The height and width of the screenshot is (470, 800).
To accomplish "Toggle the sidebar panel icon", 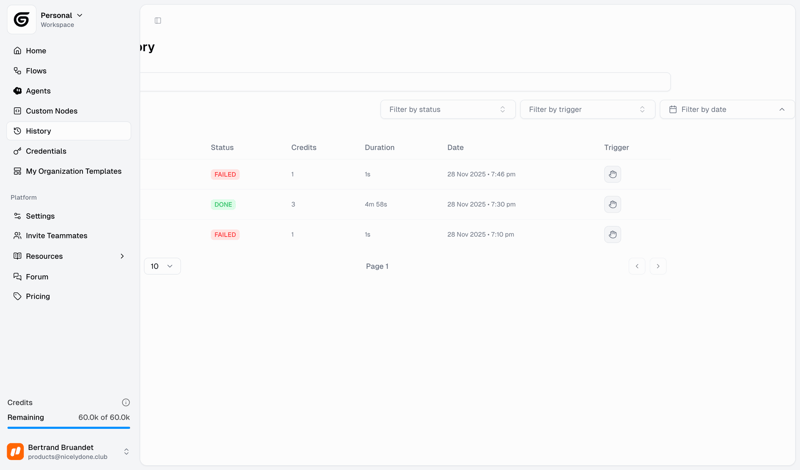I will [158, 20].
